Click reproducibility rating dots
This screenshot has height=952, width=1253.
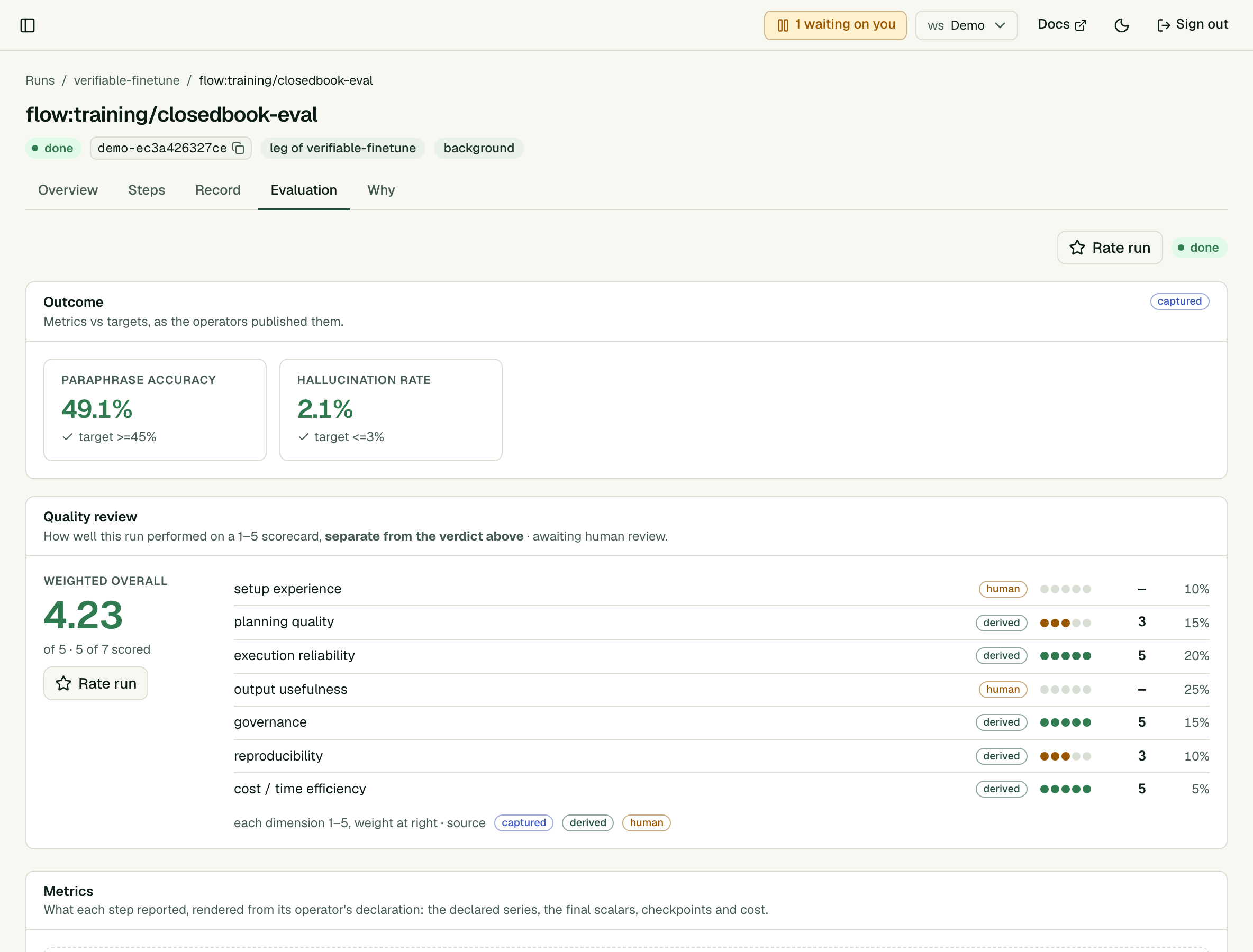click(x=1065, y=756)
